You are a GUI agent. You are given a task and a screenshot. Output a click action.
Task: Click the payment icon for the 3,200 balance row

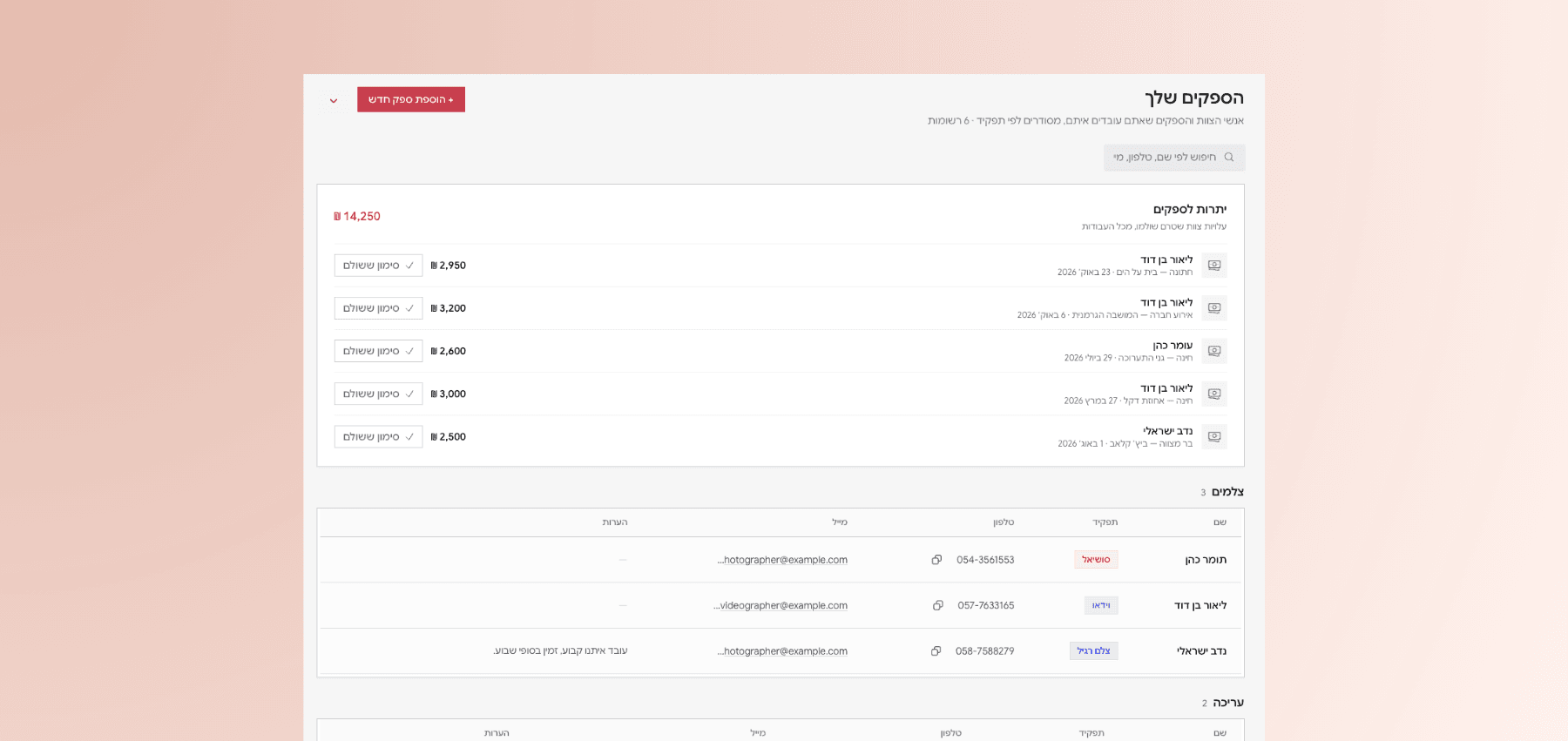1214,308
